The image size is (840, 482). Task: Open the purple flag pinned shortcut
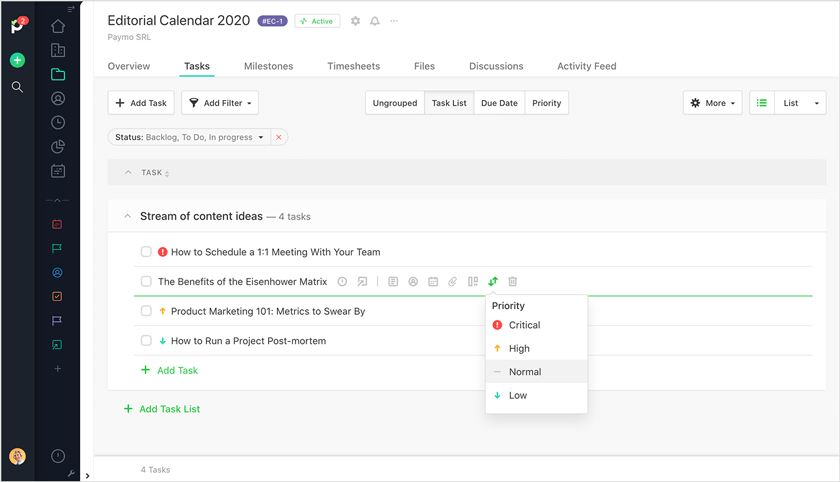click(57, 320)
